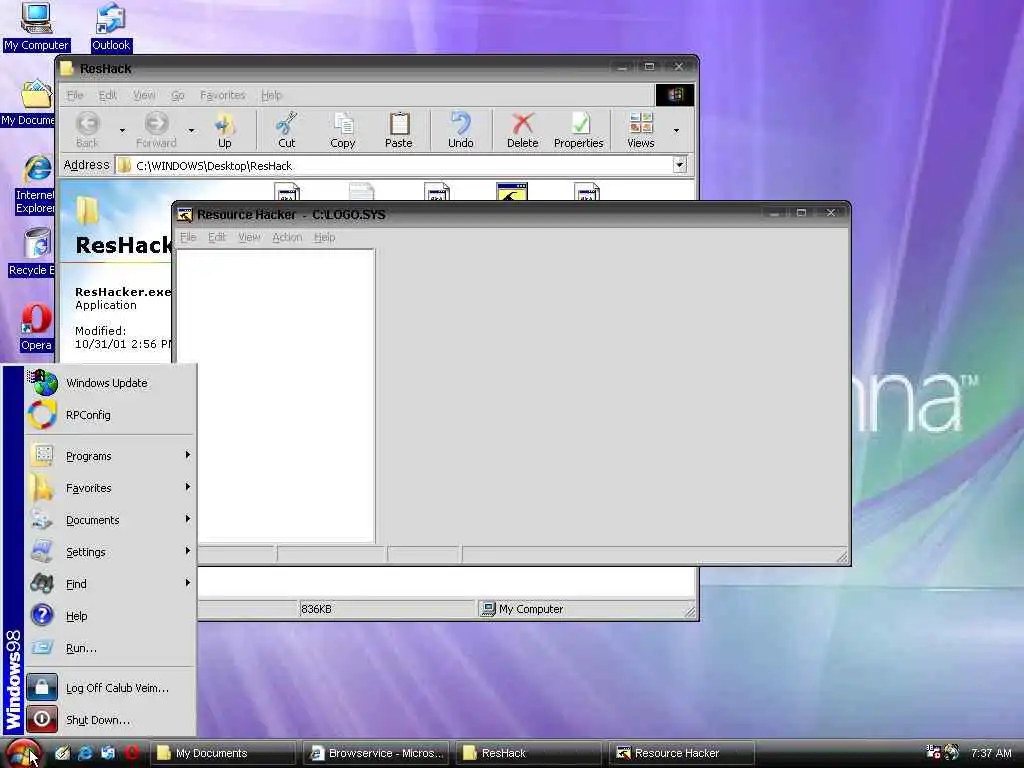Click the Windows flag logo in ResHack window
Screen dimensions: 1024x768
675,95
